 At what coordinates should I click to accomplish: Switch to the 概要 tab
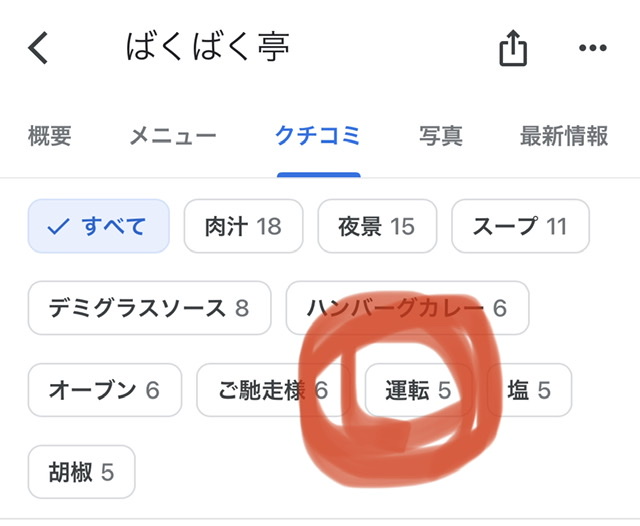click(x=50, y=137)
